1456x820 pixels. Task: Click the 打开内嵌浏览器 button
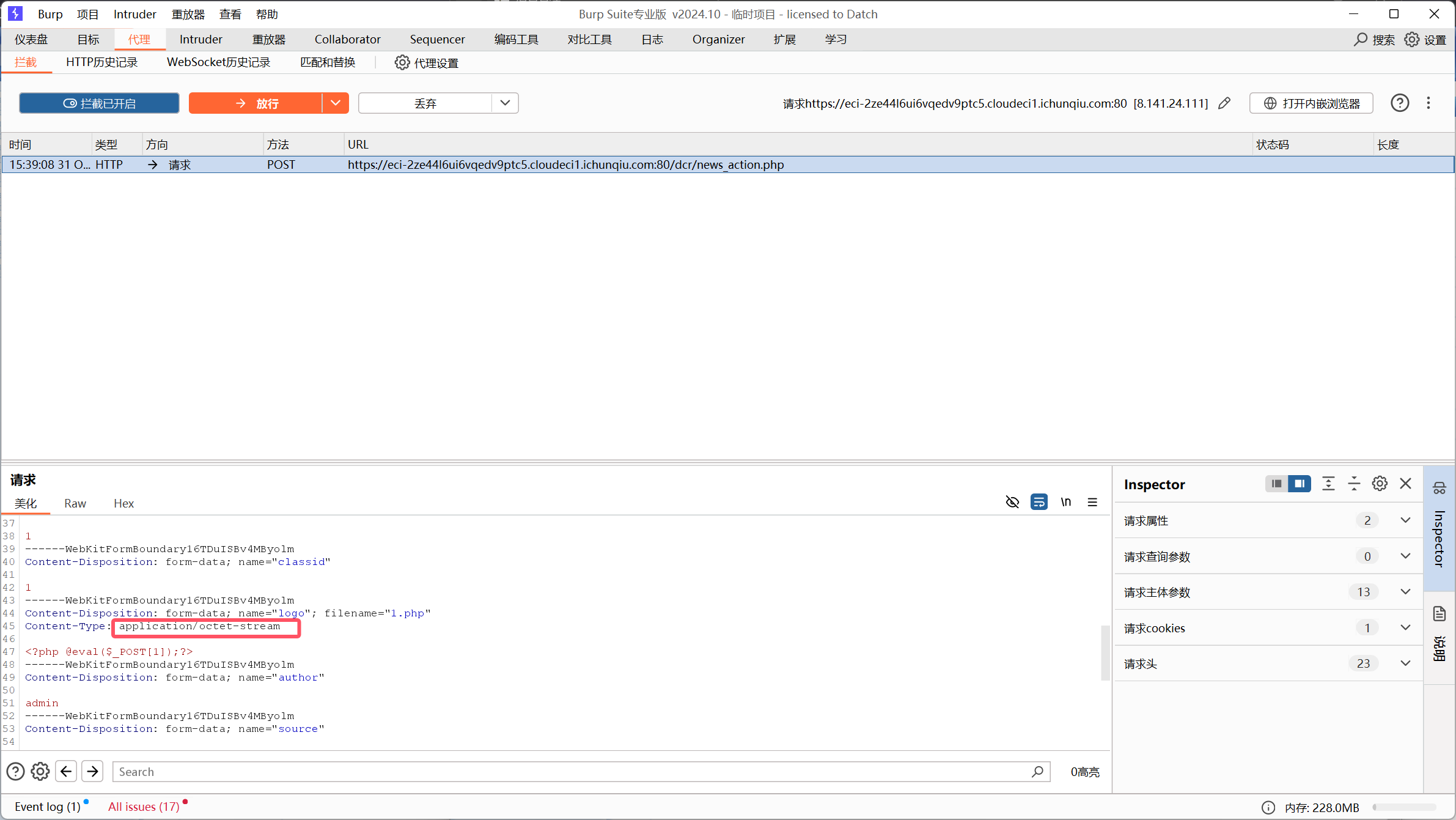pyautogui.click(x=1311, y=103)
